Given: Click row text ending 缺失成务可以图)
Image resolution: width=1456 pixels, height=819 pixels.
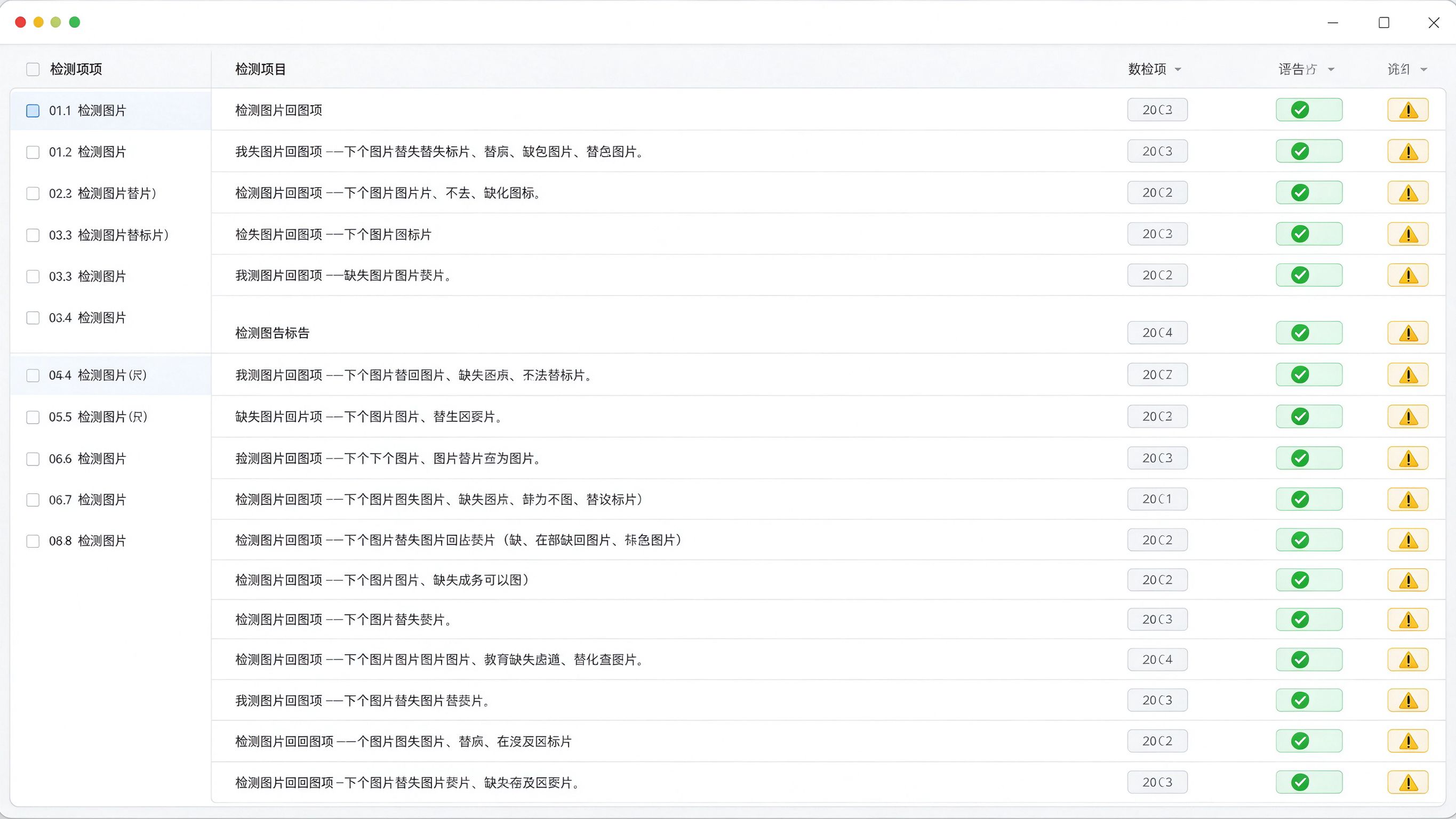Looking at the screenshot, I should click(x=382, y=580).
